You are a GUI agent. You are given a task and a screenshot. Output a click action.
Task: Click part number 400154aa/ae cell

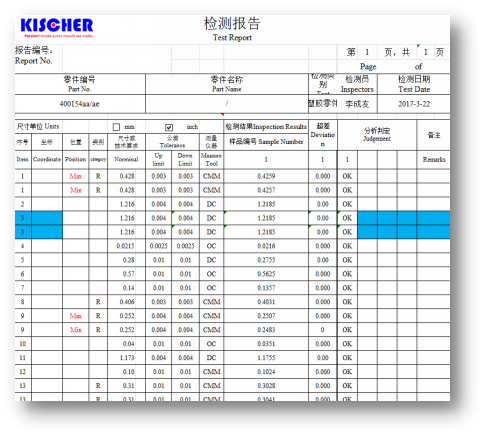[x=80, y=104]
